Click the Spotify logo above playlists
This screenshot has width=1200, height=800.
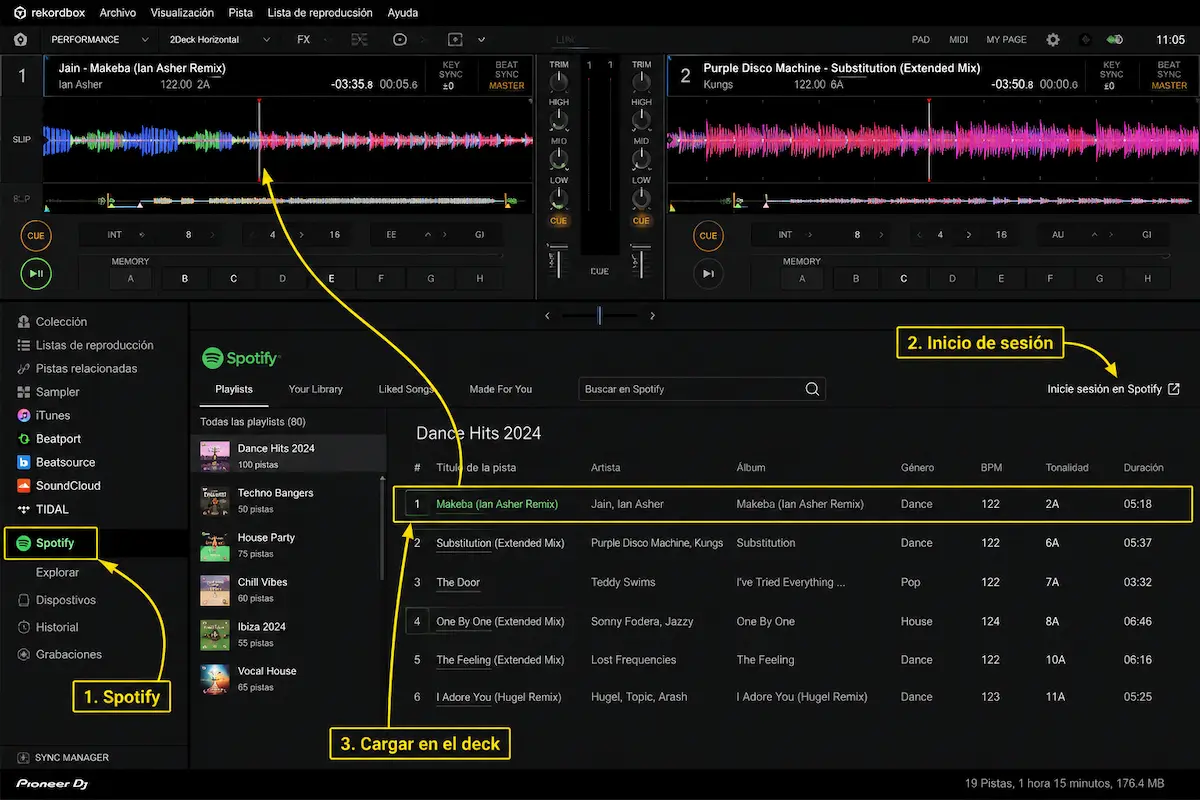(x=240, y=358)
